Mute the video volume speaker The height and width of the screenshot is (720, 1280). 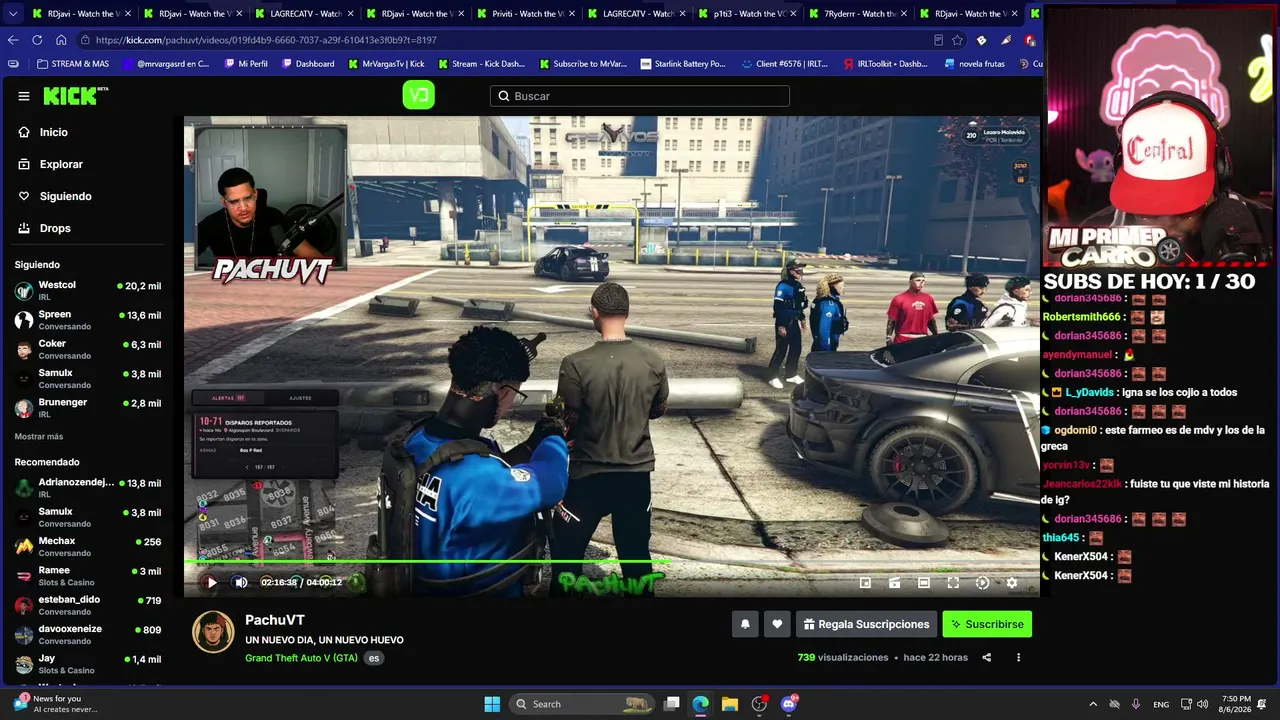click(241, 582)
